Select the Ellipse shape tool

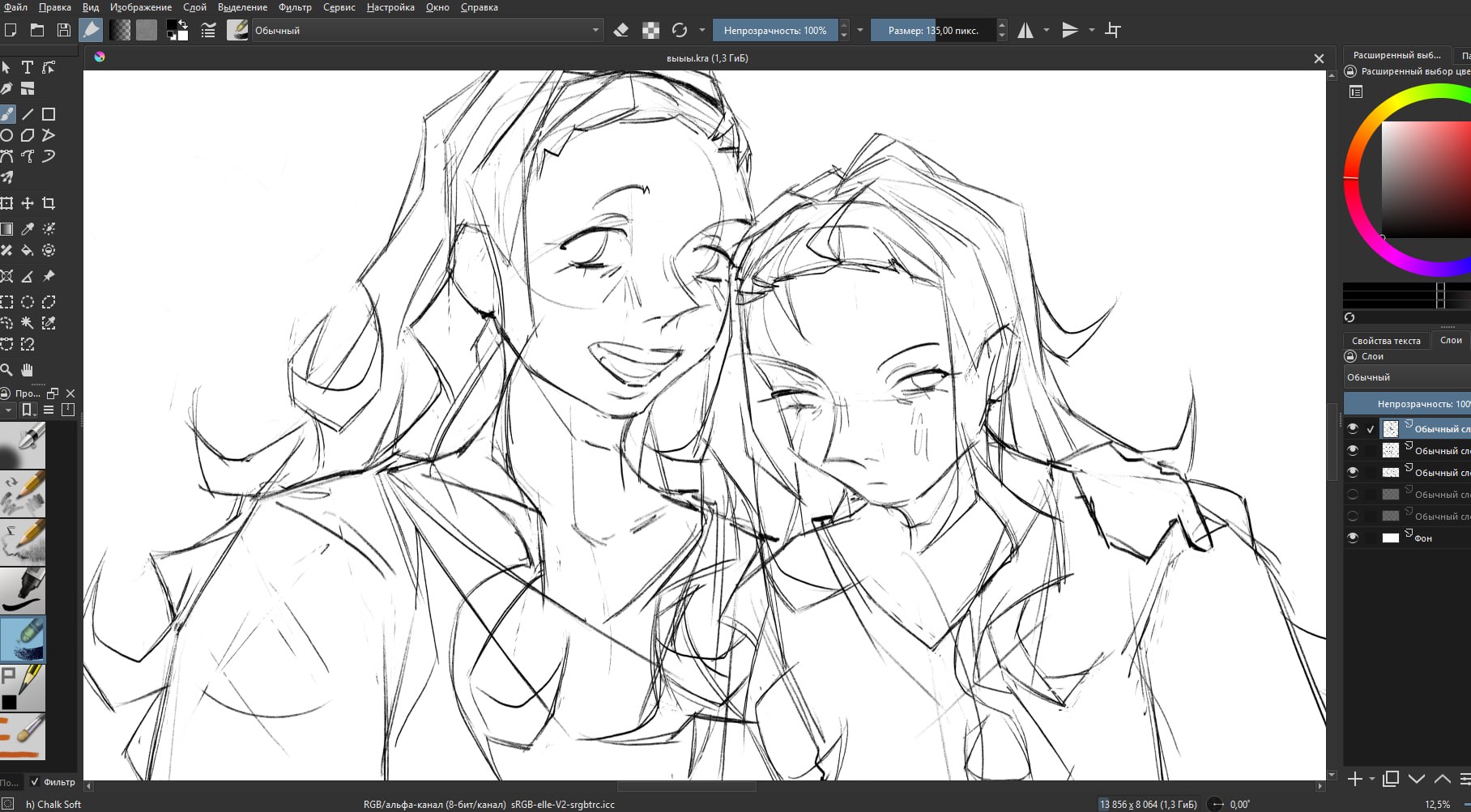pyautogui.click(x=7, y=135)
